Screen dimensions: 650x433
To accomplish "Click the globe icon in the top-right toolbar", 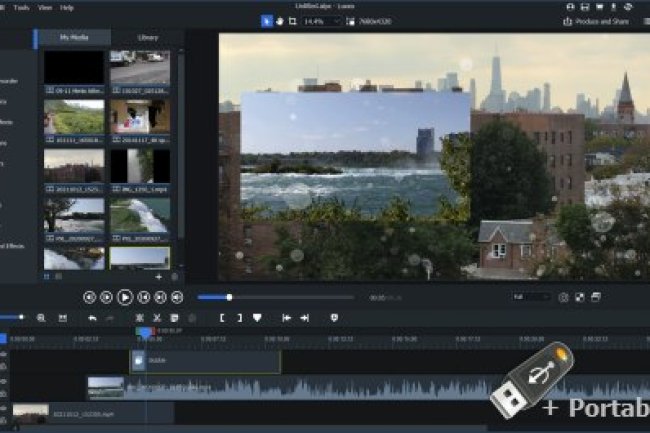I will click(628, 7).
